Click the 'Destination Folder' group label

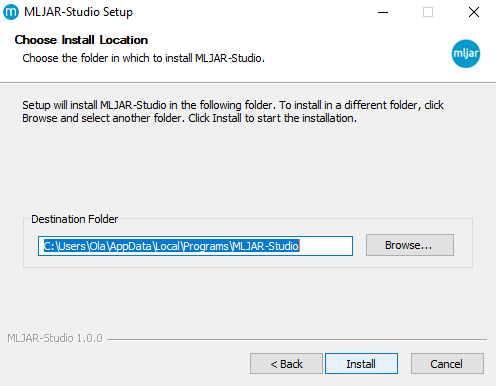[x=75, y=219]
